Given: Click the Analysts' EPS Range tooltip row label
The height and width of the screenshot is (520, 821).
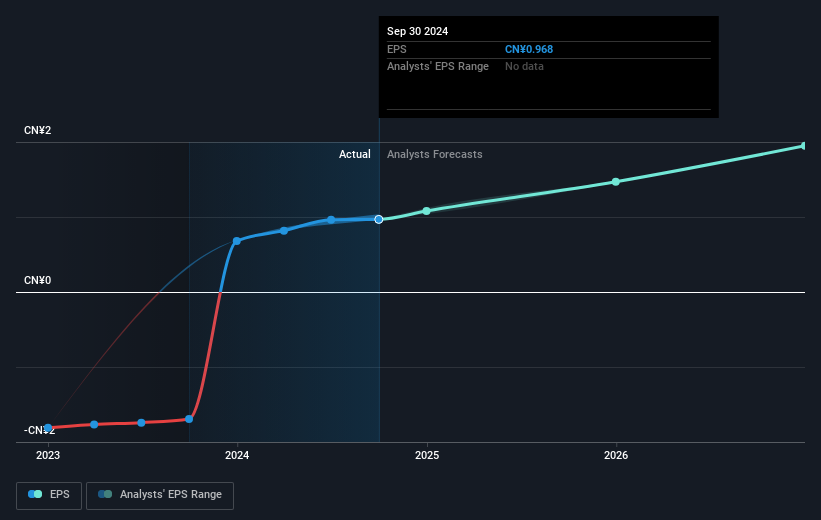Looking at the screenshot, I should tap(438, 67).
